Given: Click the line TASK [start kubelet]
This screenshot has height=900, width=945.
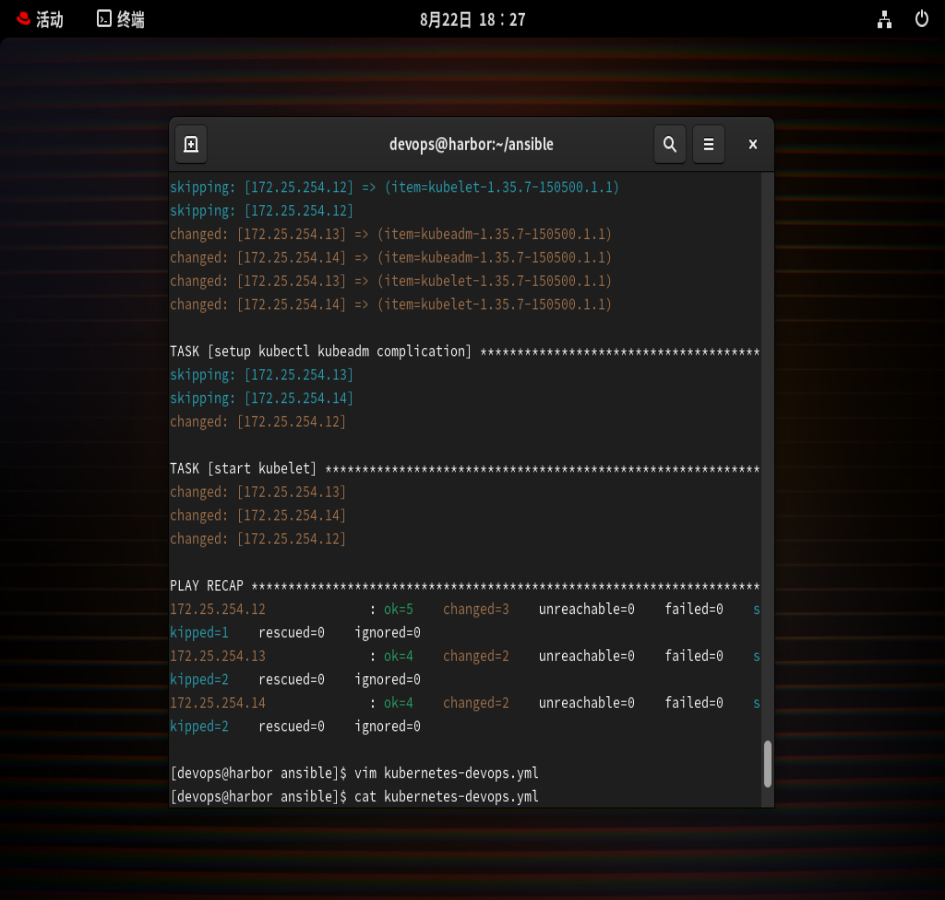Looking at the screenshot, I should tap(465, 468).
